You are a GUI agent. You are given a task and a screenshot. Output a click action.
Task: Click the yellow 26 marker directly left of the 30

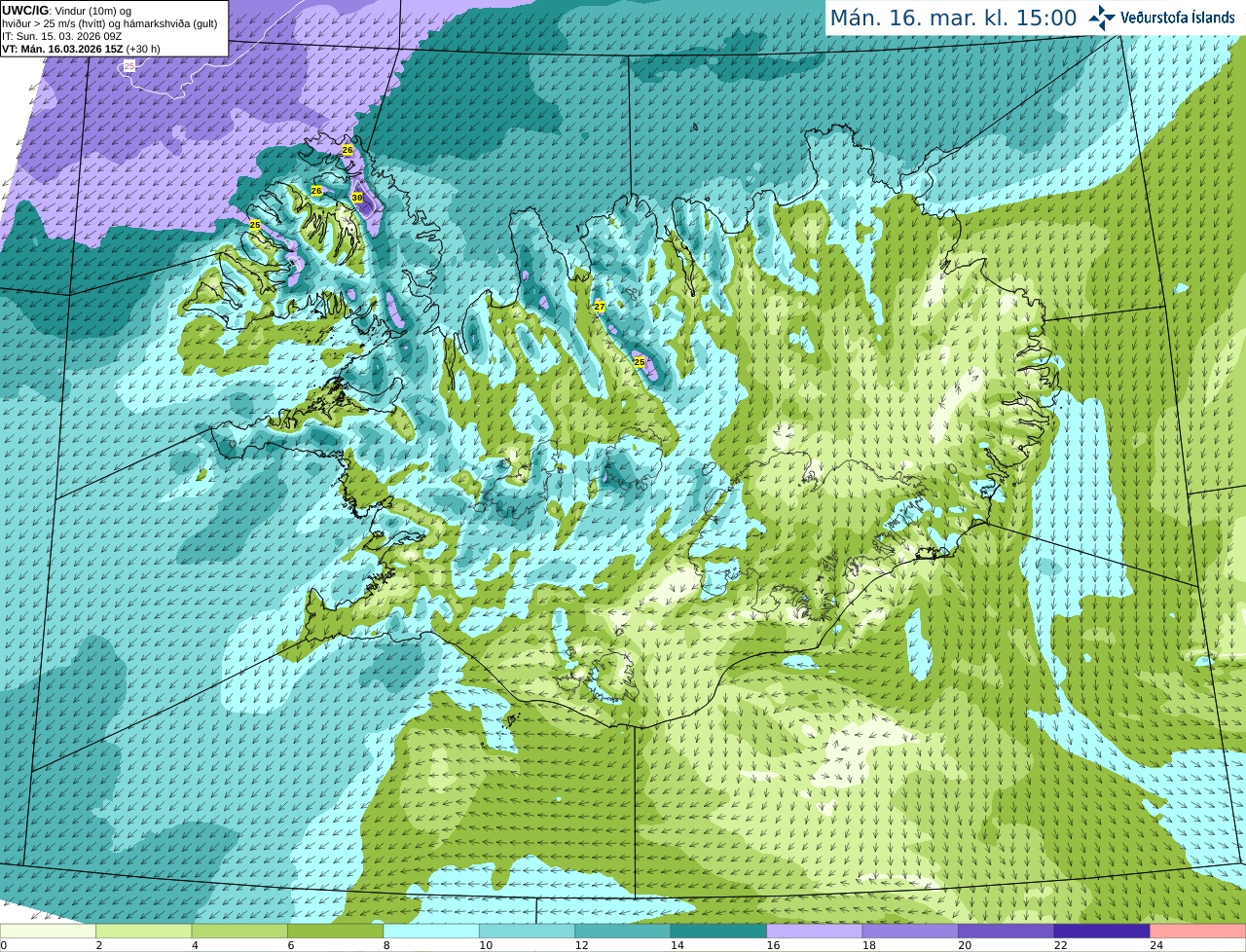point(316,191)
